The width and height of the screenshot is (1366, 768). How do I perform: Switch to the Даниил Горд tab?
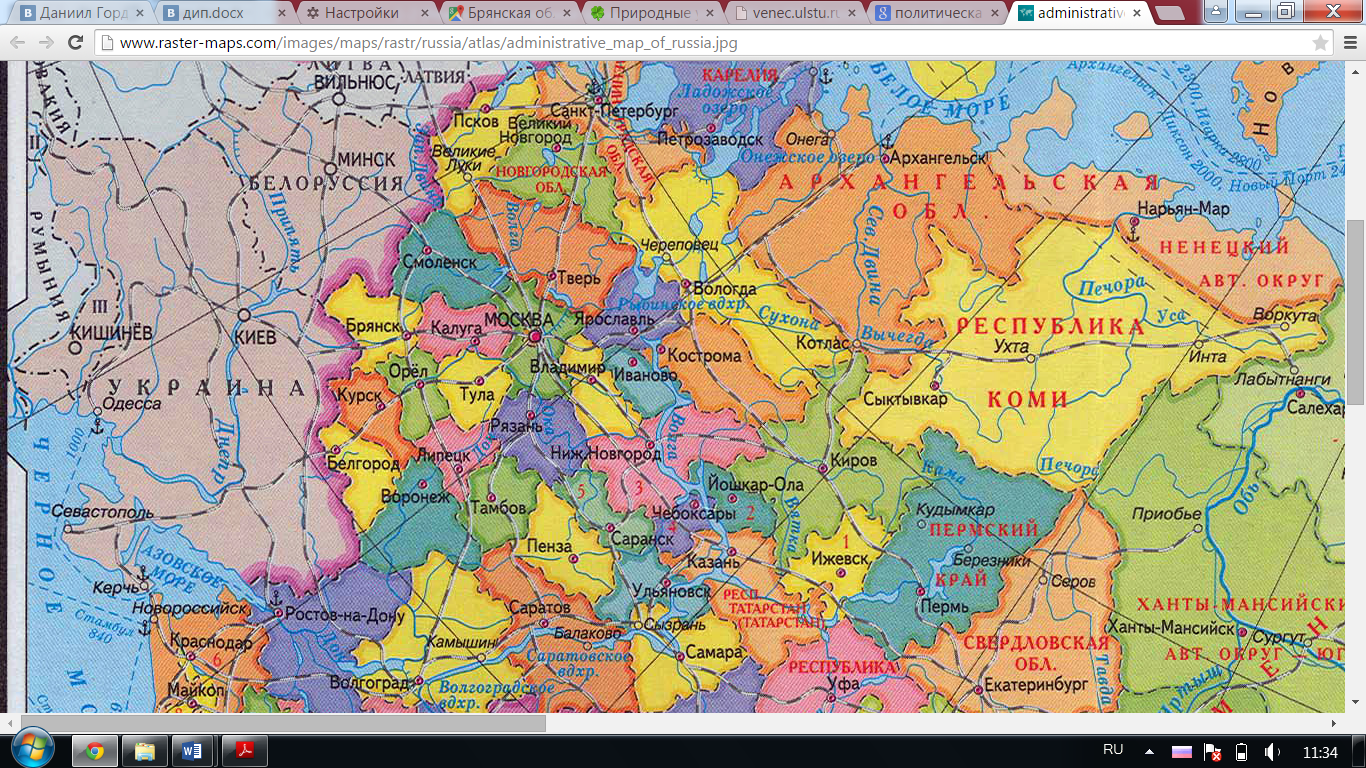[x=78, y=13]
